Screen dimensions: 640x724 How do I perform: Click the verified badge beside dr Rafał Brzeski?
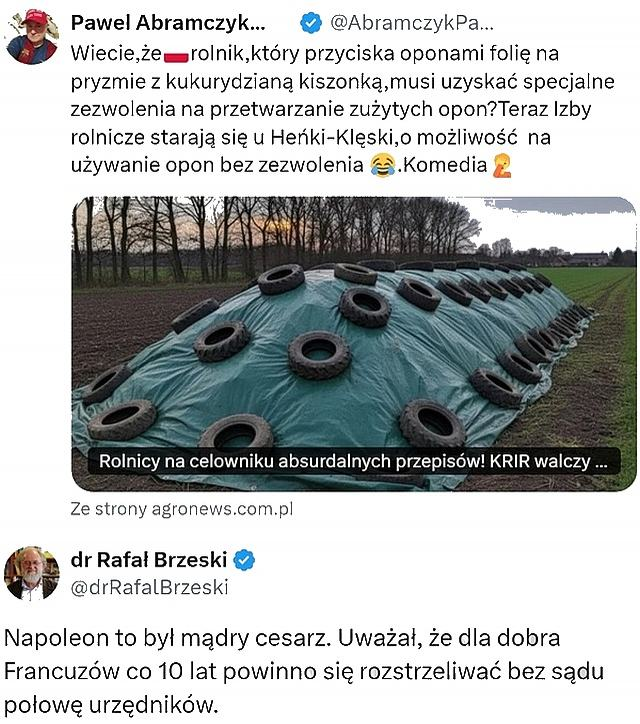tap(244, 560)
